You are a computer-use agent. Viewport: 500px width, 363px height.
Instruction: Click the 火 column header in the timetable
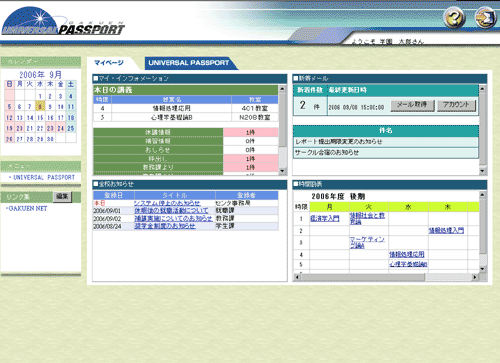369,207
